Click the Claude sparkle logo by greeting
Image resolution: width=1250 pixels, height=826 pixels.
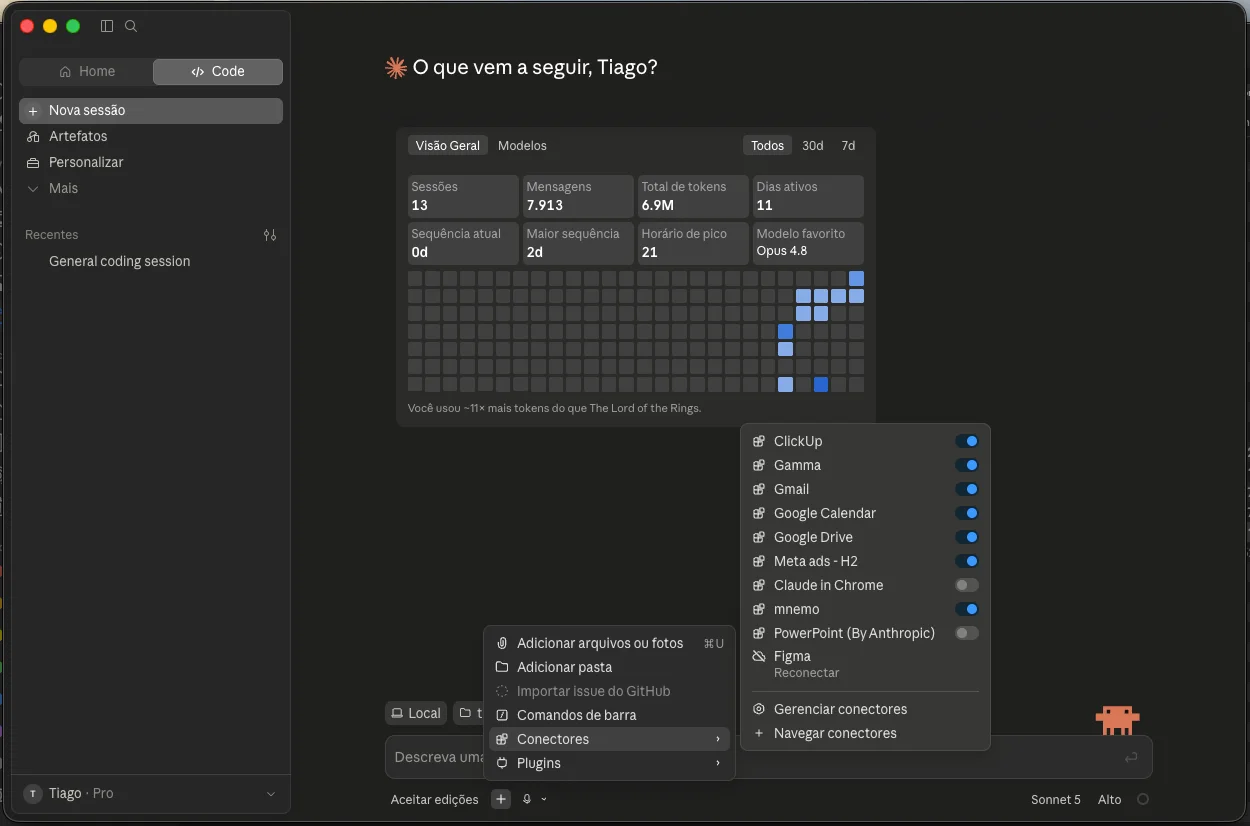pyautogui.click(x=396, y=68)
